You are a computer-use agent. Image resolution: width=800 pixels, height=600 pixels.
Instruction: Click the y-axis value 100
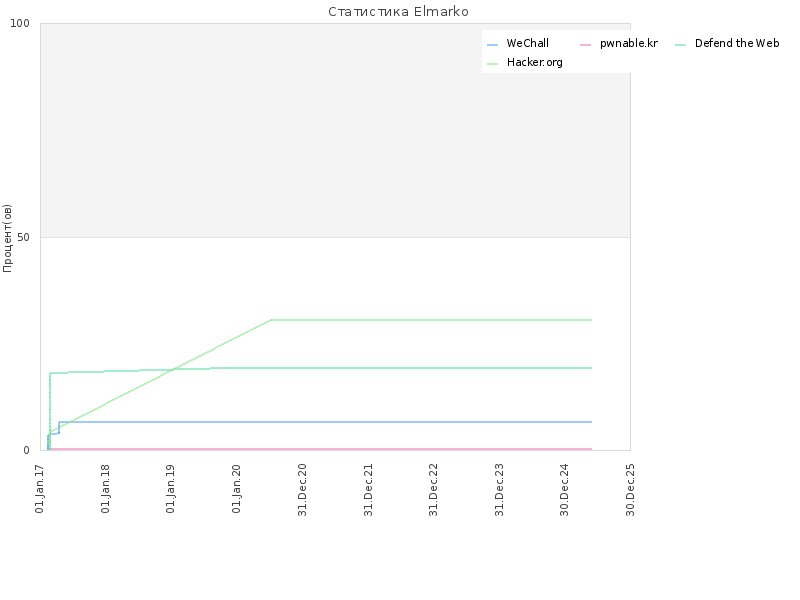click(x=20, y=23)
